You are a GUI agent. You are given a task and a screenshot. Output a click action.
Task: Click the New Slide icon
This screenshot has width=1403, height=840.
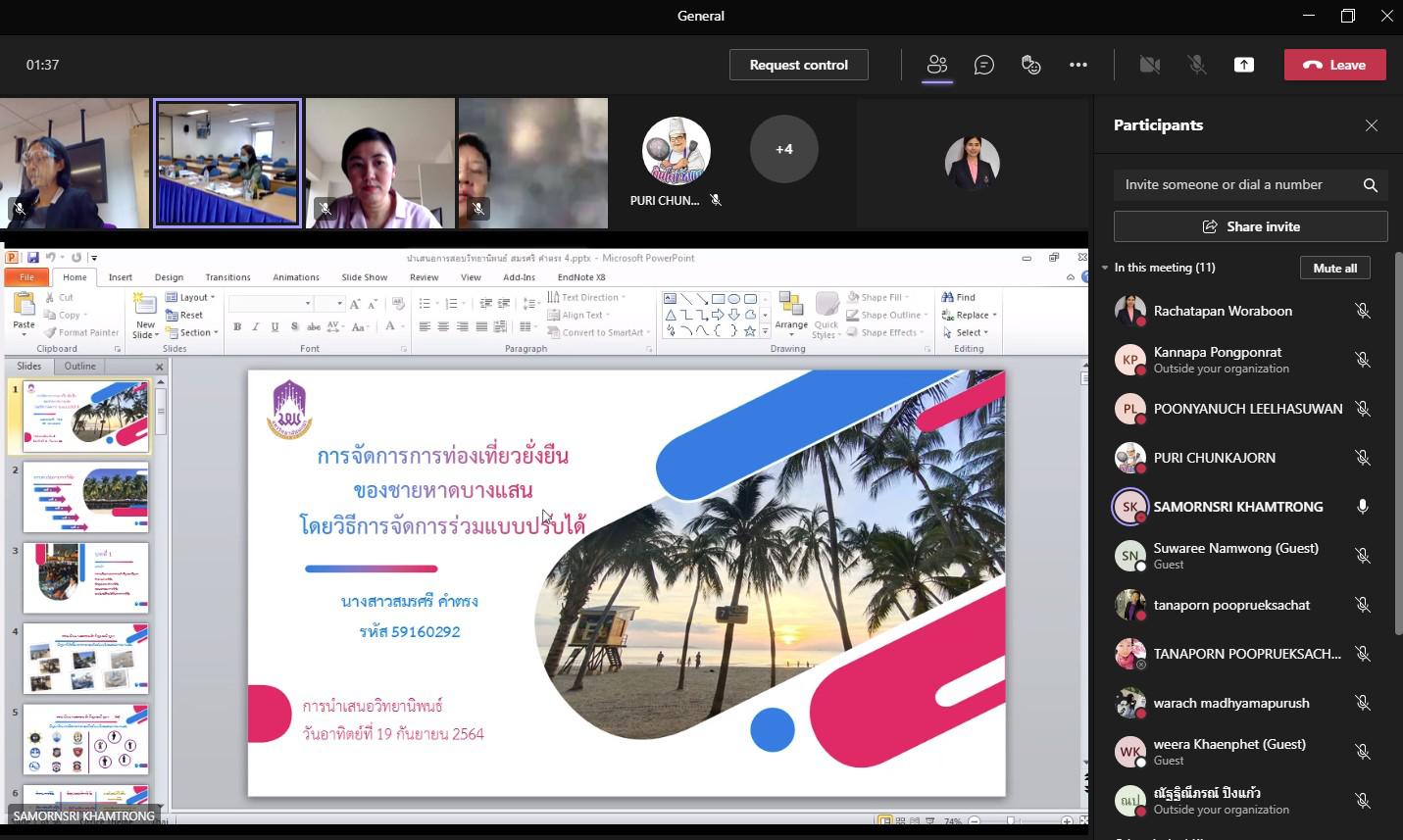tap(145, 305)
